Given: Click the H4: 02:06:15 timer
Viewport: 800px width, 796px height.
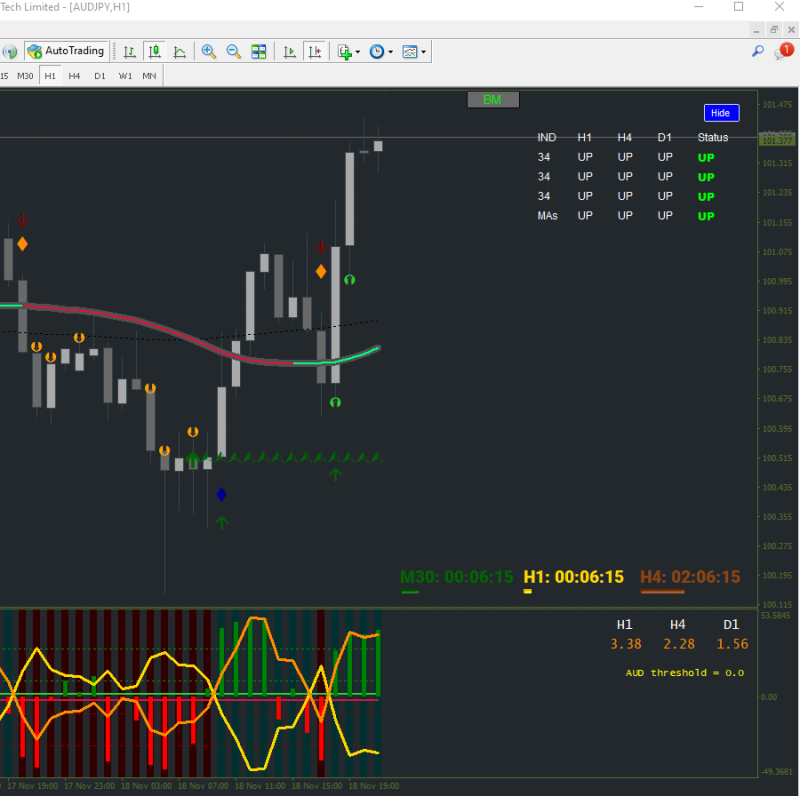Looking at the screenshot, I should [690, 577].
